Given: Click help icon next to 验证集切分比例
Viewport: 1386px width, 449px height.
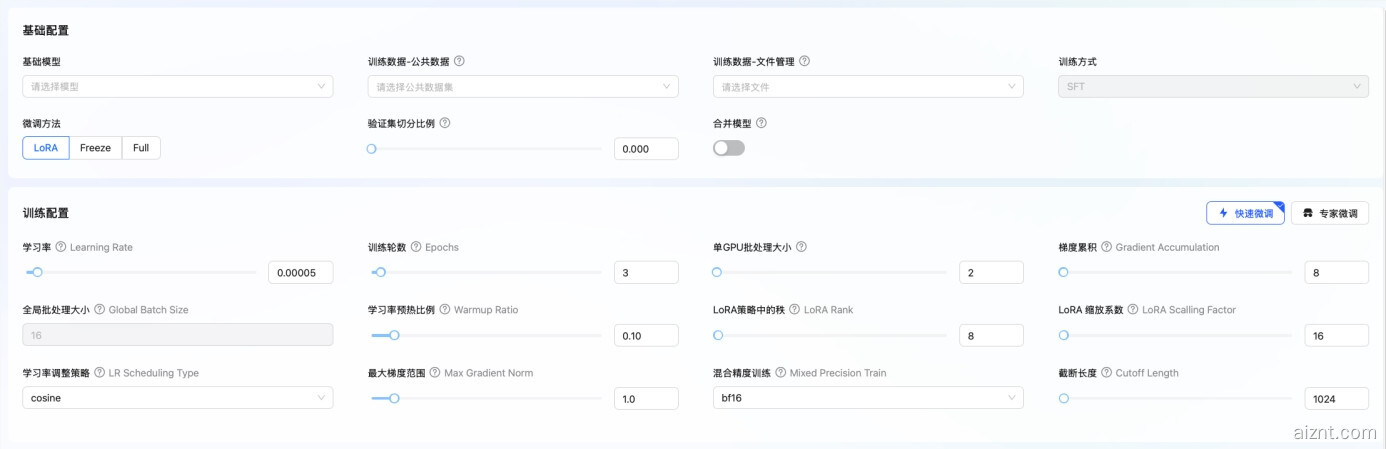Looking at the screenshot, I should coord(445,123).
